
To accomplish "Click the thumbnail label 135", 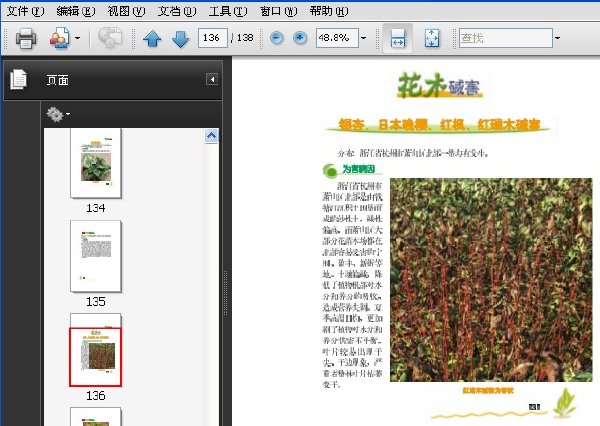I will point(96,302).
